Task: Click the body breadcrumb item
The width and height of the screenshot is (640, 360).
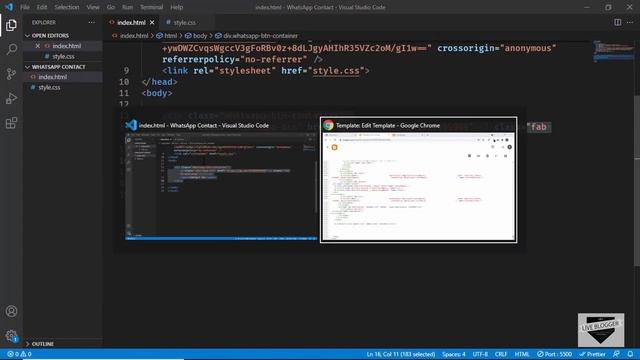Action: pos(200,36)
